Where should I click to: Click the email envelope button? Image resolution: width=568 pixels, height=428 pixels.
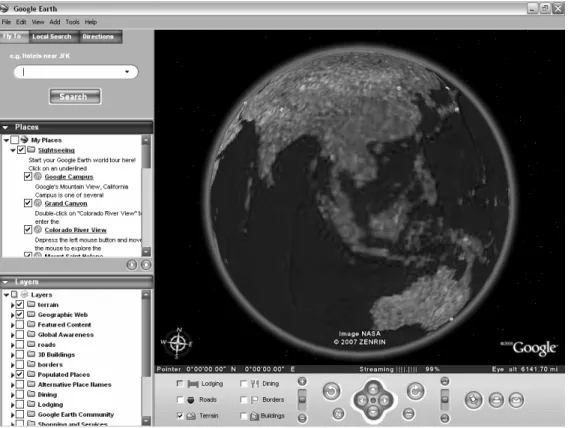516,400
